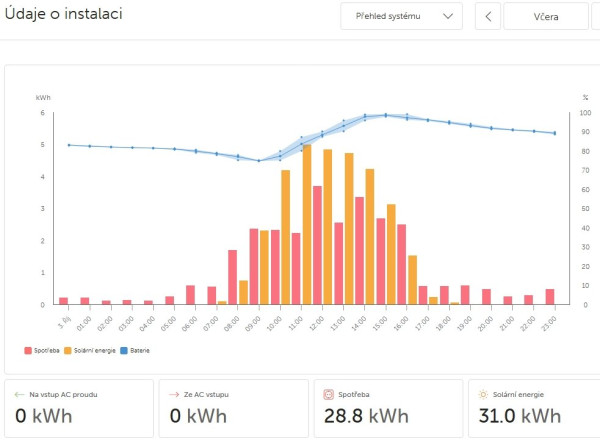Select the Na vstup AC proudu card
600x447 pixels.
[x=78, y=410]
